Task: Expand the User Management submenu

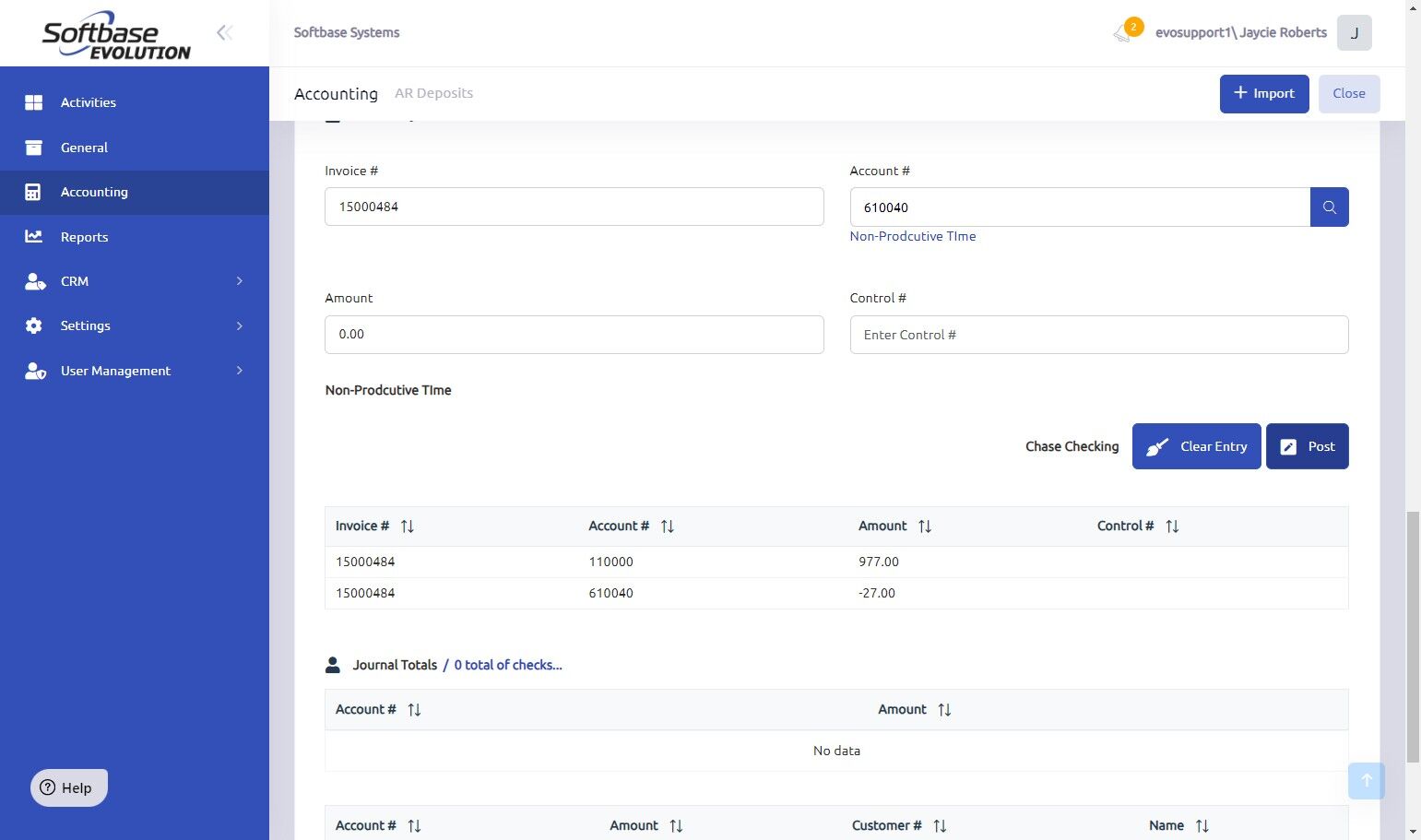Action: pyautogui.click(x=239, y=371)
